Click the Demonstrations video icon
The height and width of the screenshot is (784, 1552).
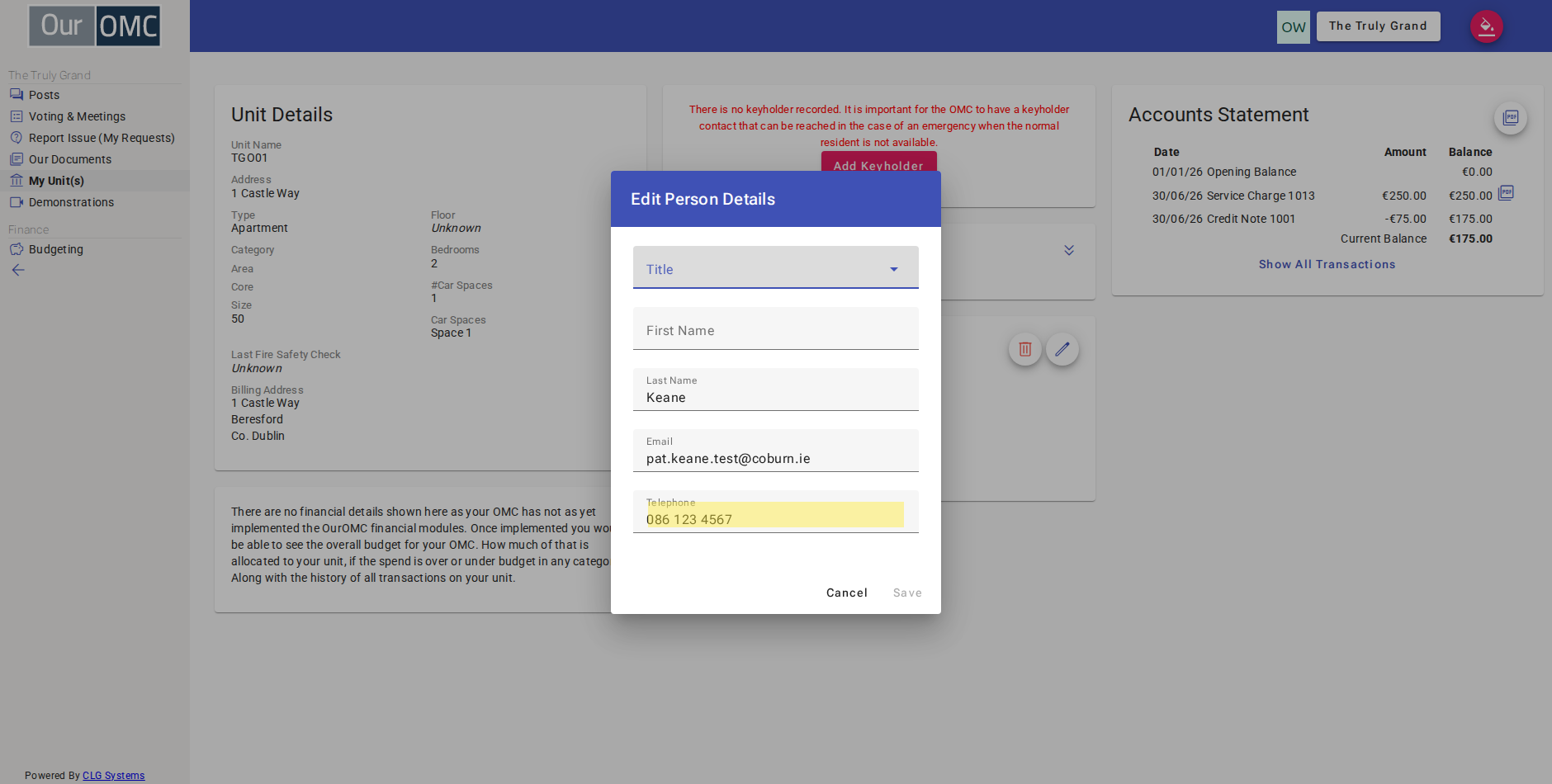click(x=17, y=202)
